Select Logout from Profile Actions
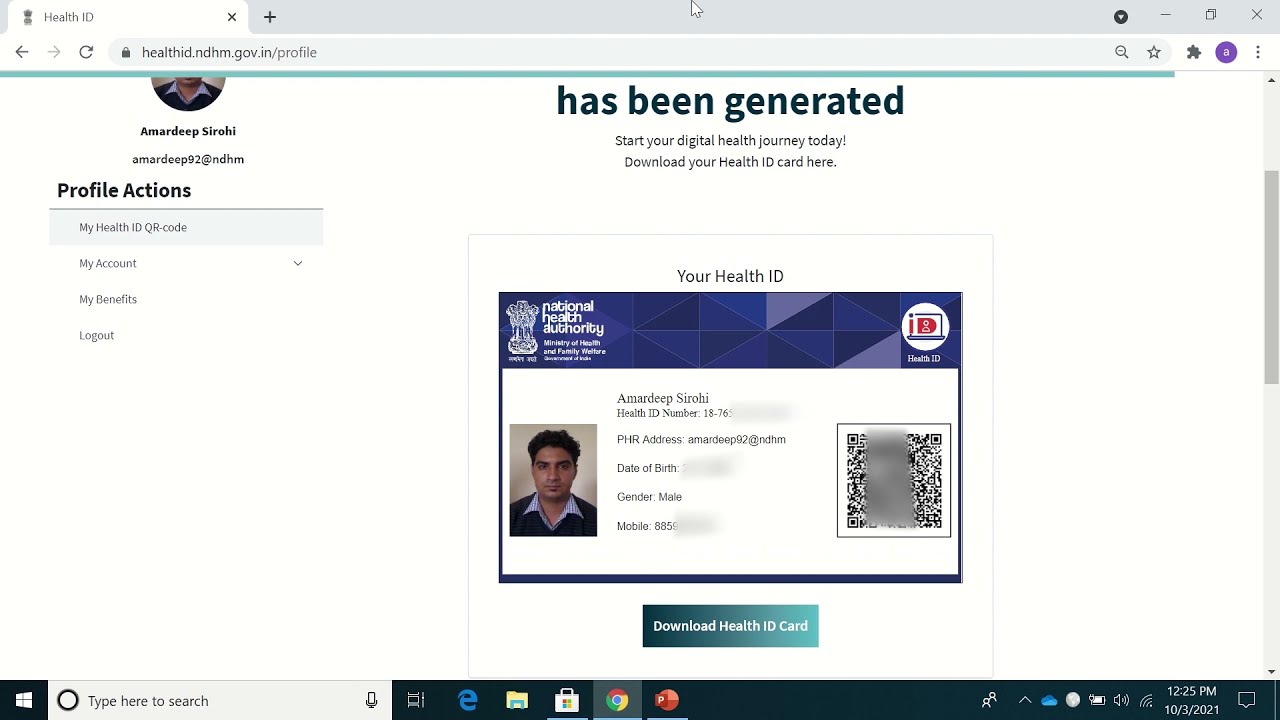 [x=97, y=335]
